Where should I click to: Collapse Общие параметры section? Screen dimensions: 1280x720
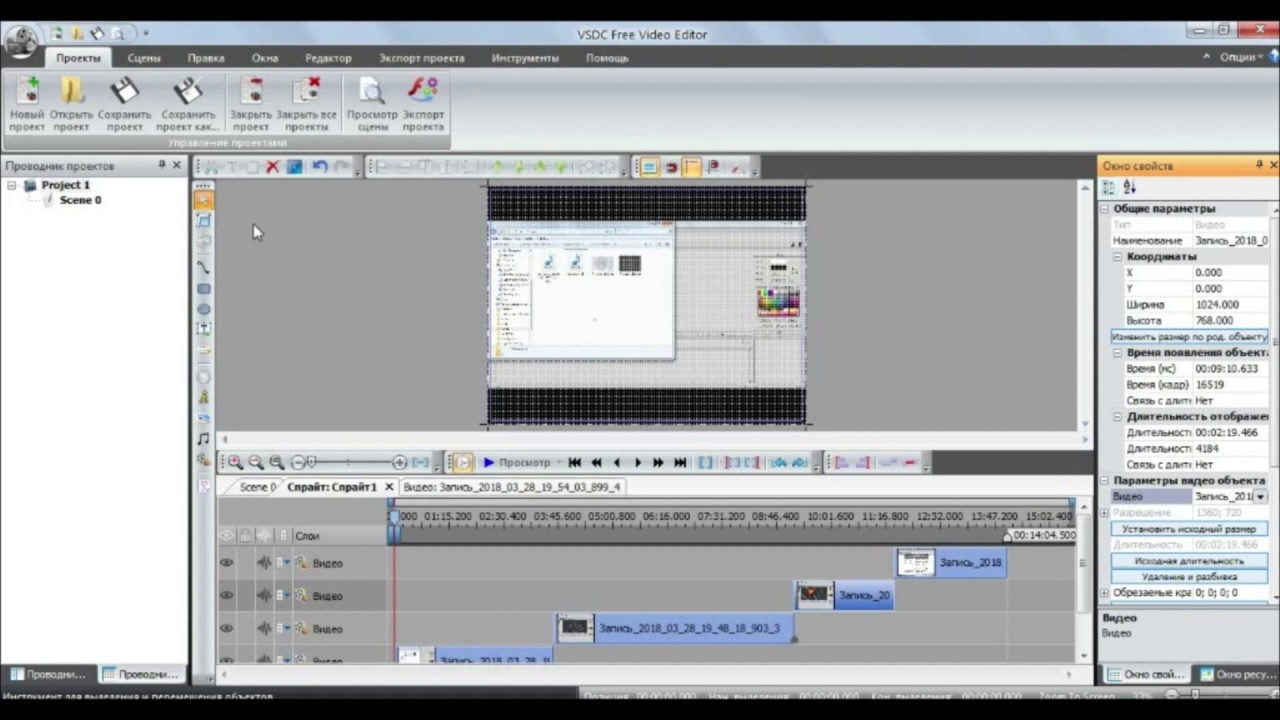1106,209
